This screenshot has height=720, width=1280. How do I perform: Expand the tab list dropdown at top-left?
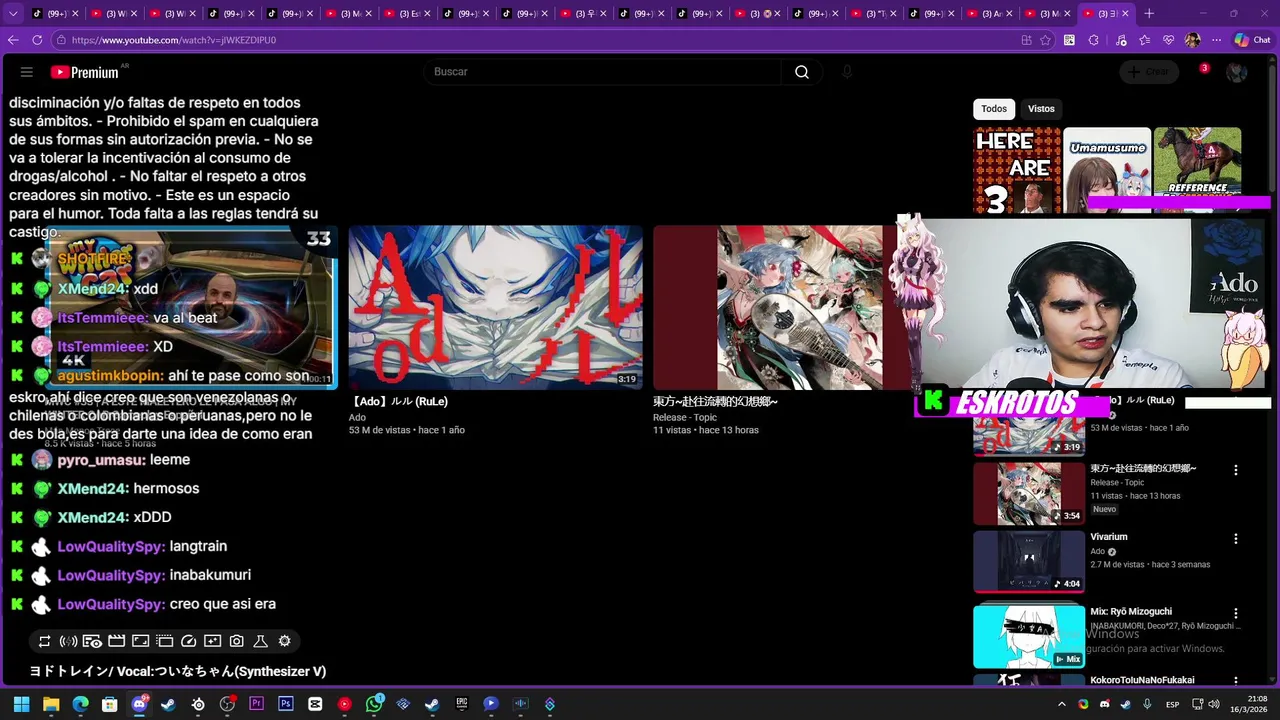(13, 14)
